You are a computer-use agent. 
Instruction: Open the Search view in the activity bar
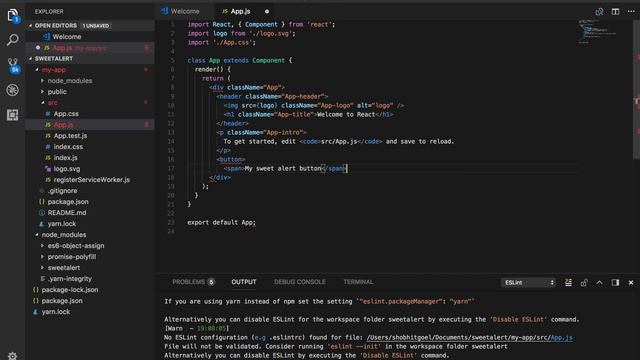[13, 40]
